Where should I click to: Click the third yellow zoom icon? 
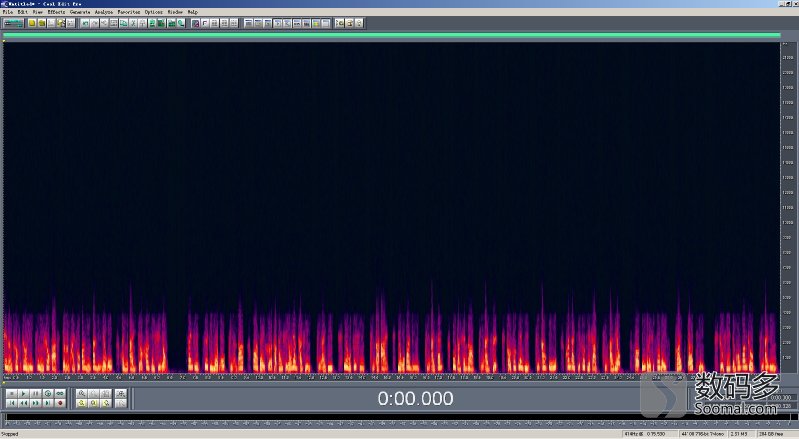coord(106,403)
